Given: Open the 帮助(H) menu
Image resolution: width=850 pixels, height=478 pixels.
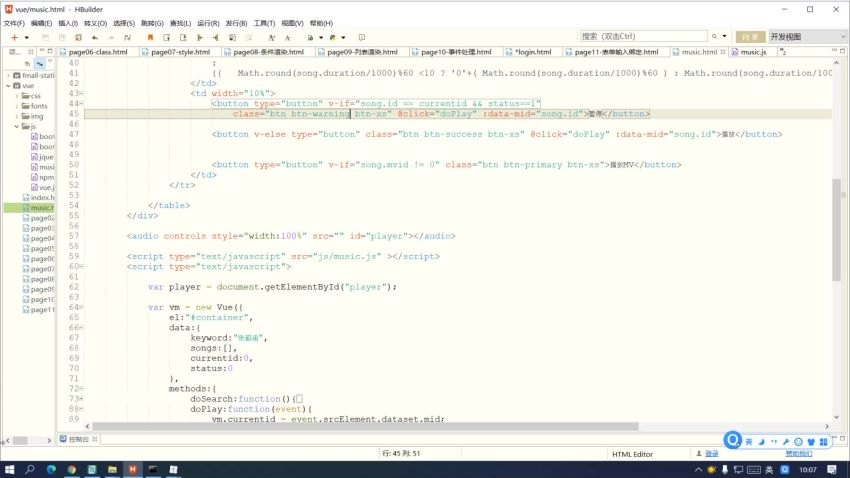Looking at the screenshot, I should (x=321, y=23).
